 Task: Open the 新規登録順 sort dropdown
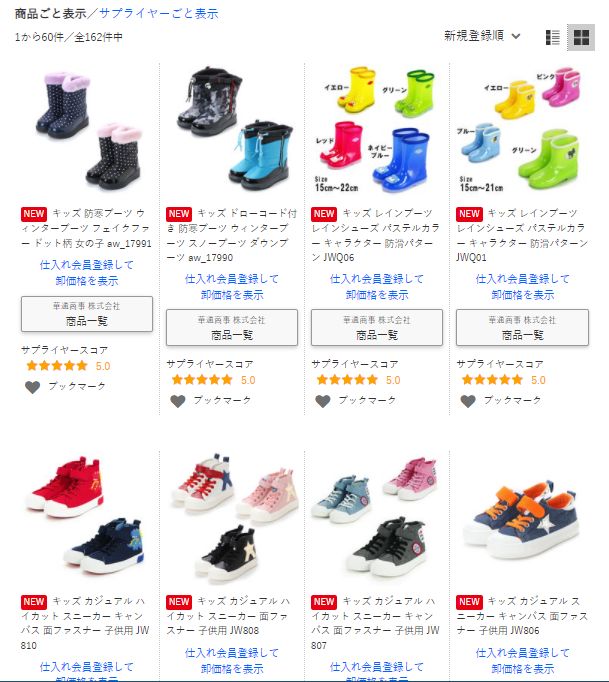tap(482, 36)
